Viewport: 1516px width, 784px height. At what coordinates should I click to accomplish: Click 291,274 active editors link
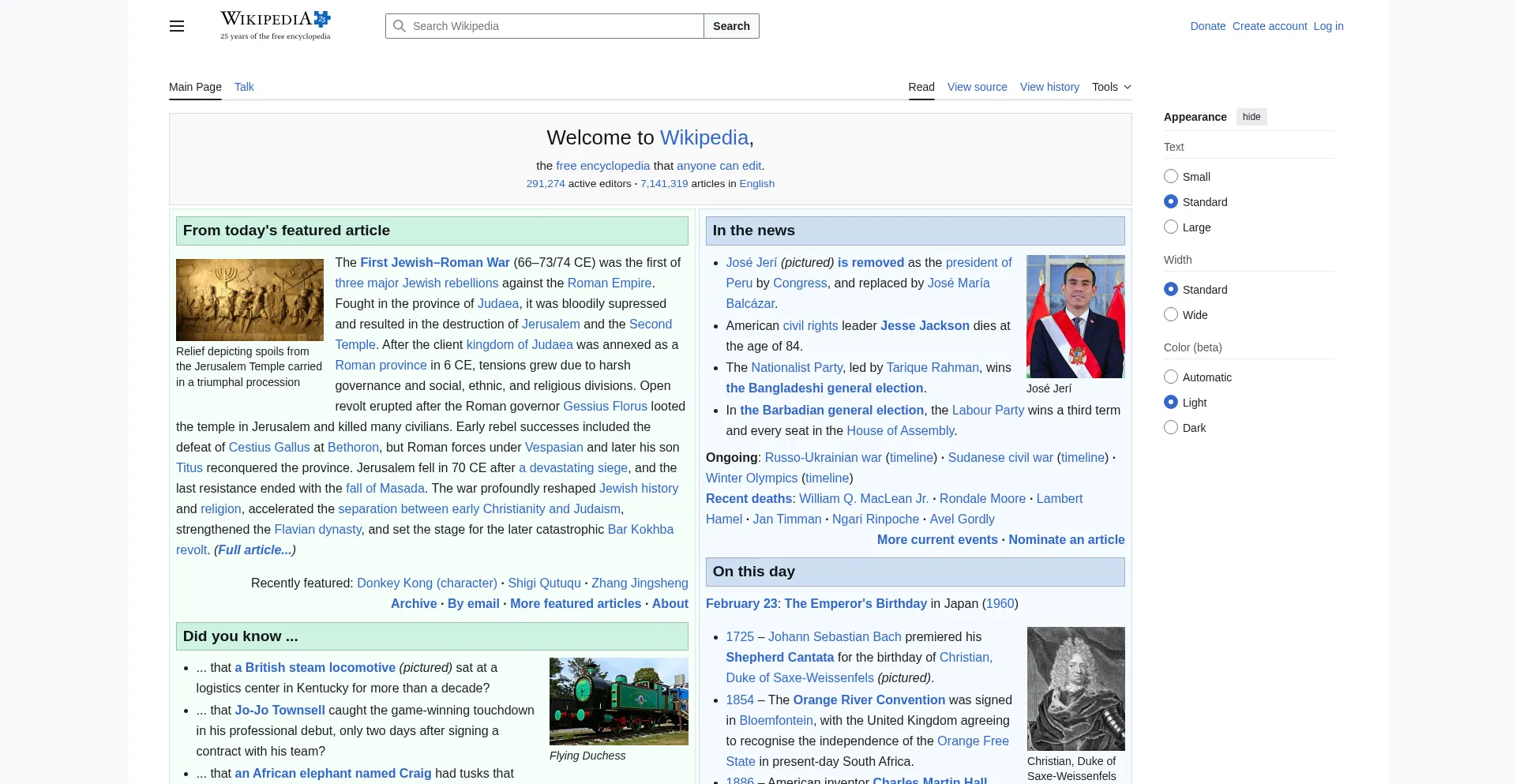click(x=546, y=183)
